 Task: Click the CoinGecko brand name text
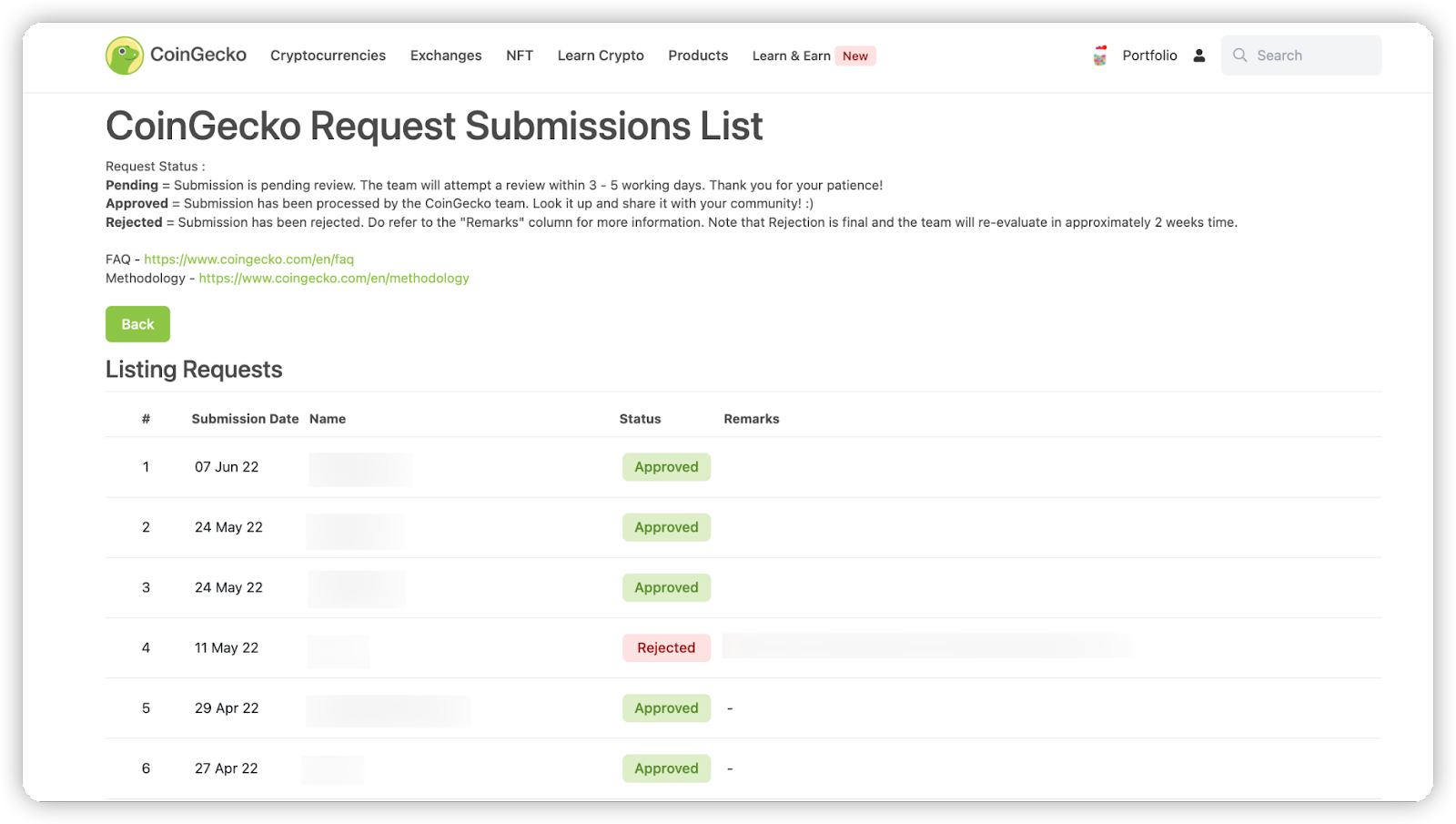point(198,55)
